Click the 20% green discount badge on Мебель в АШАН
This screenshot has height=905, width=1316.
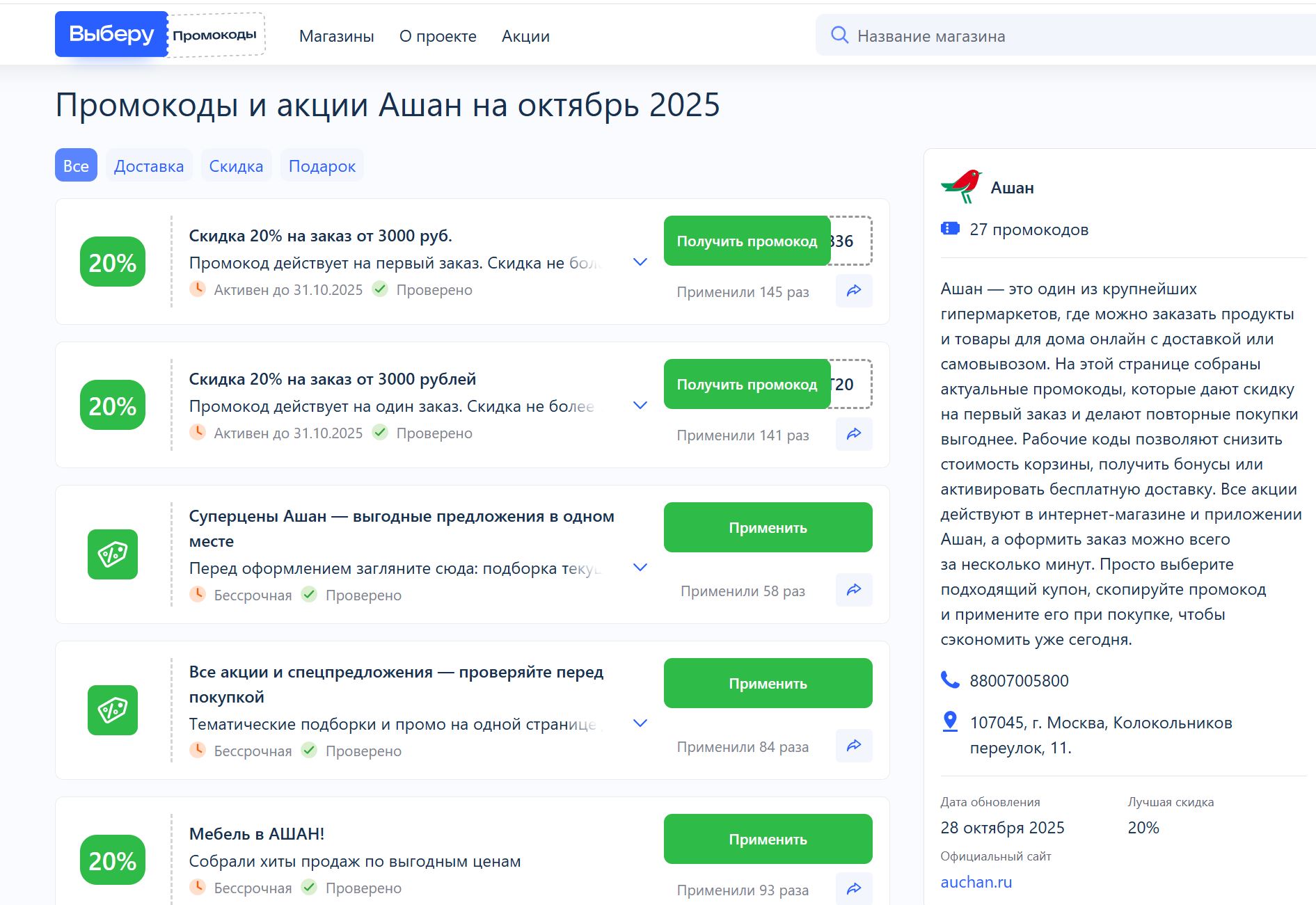pyautogui.click(x=113, y=860)
